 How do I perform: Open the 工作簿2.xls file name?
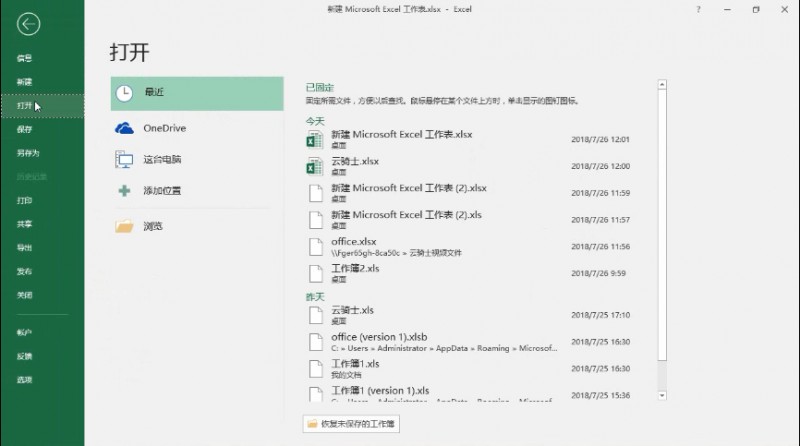pos(355,268)
